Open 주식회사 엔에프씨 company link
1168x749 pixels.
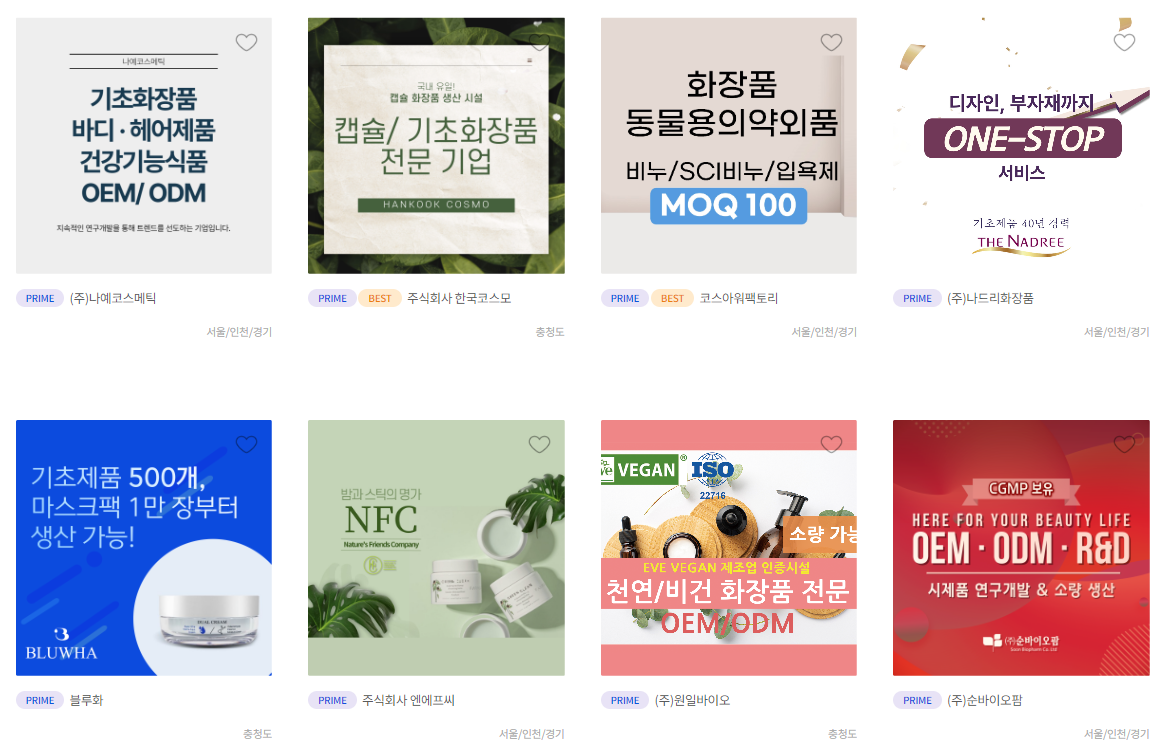[408, 700]
